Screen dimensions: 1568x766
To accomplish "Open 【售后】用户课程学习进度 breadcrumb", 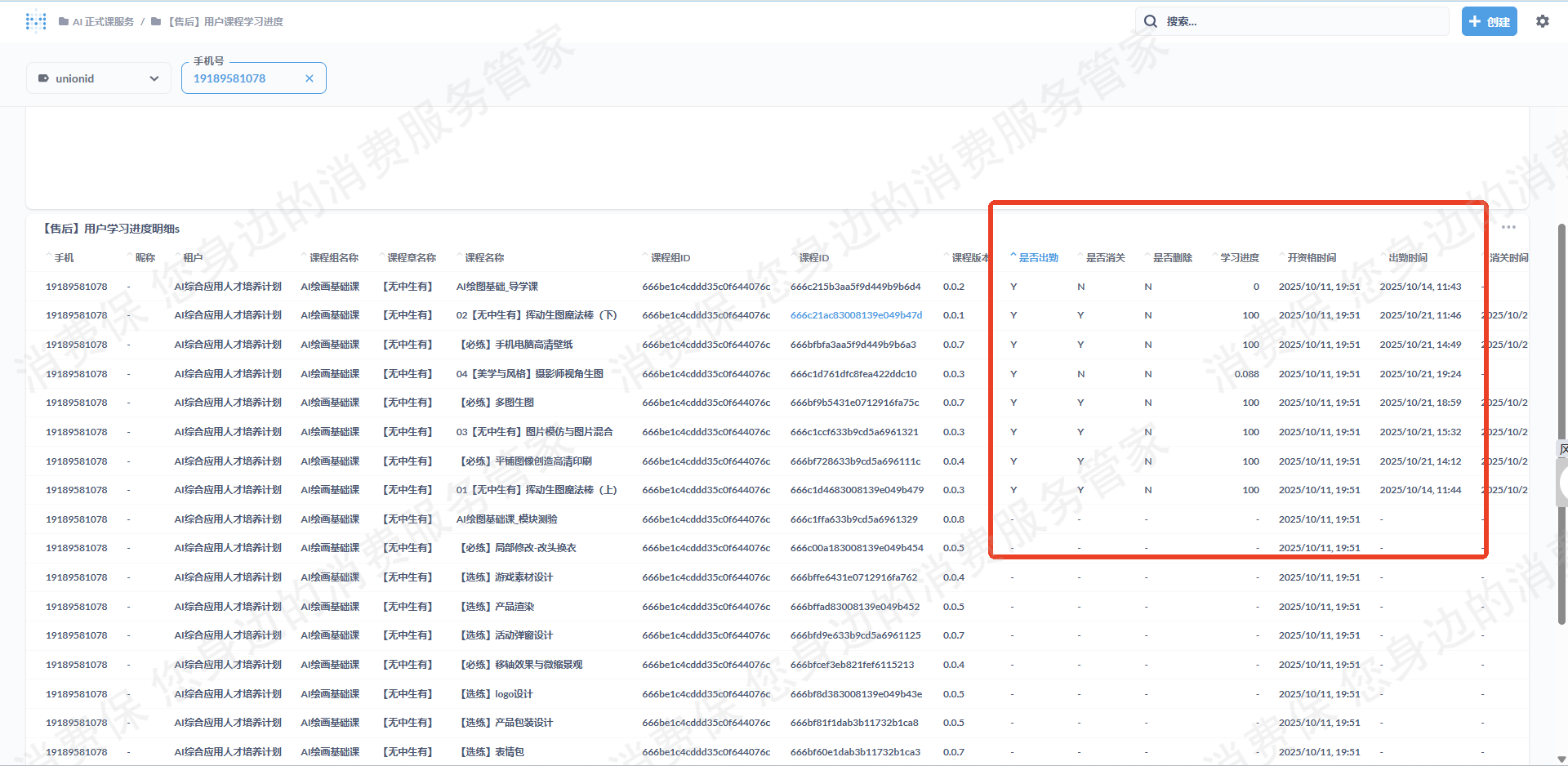I will tap(225, 22).
